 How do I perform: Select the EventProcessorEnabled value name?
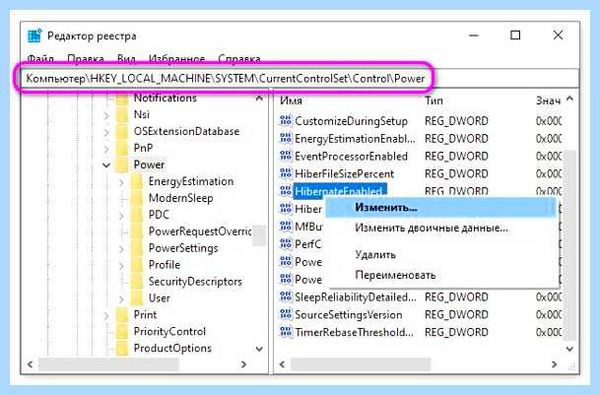(351, 156)
